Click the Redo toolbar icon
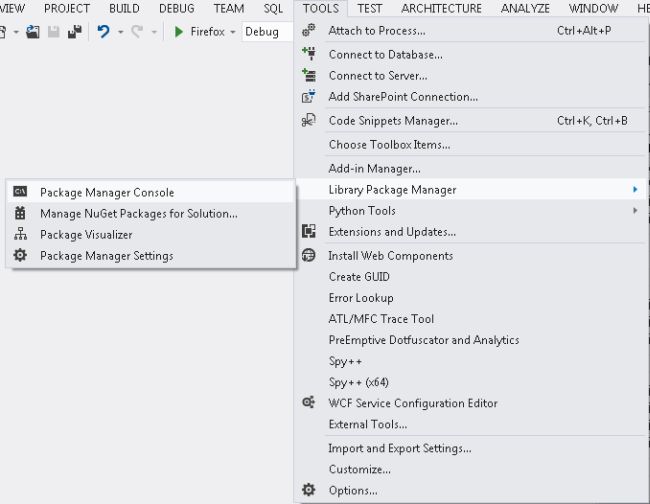 tap(138, 32)
